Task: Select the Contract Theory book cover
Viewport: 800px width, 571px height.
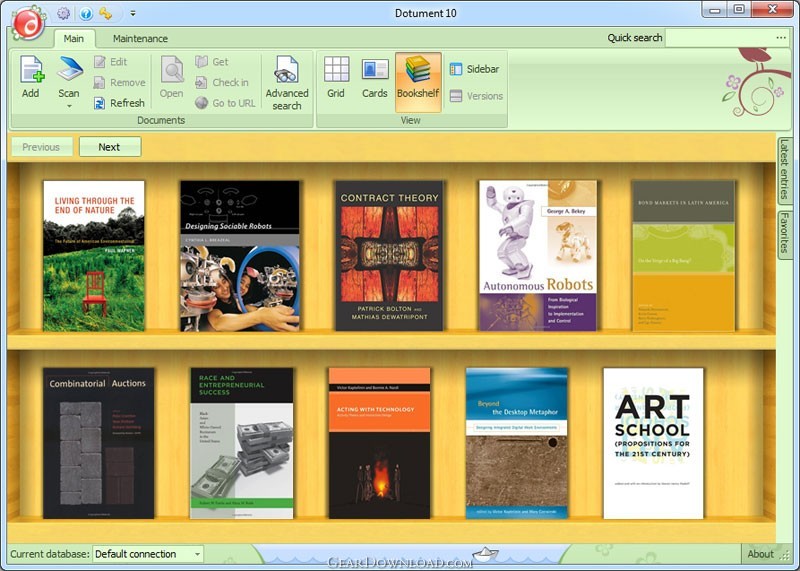Action: pyautogui.click(x=389, y=256)
